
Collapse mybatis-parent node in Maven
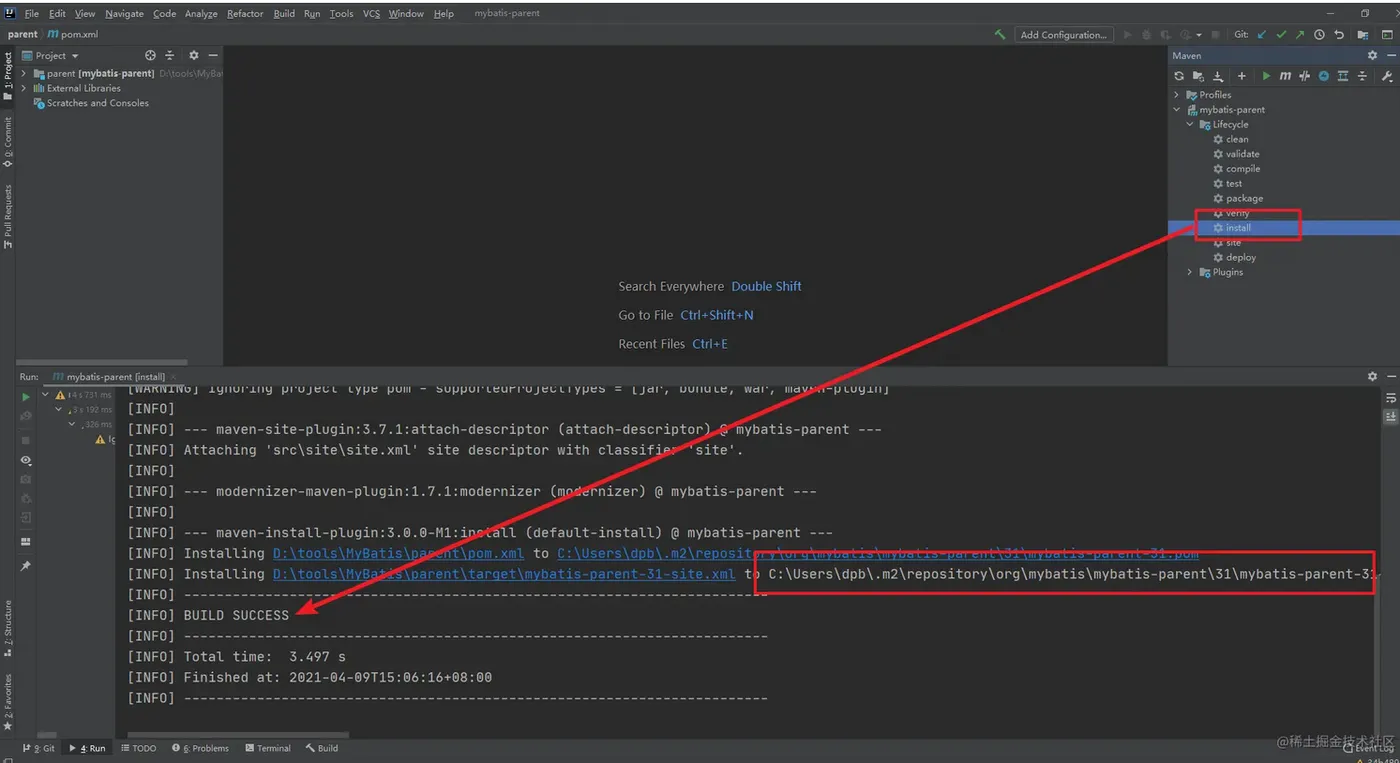(x=1177, y=110)
